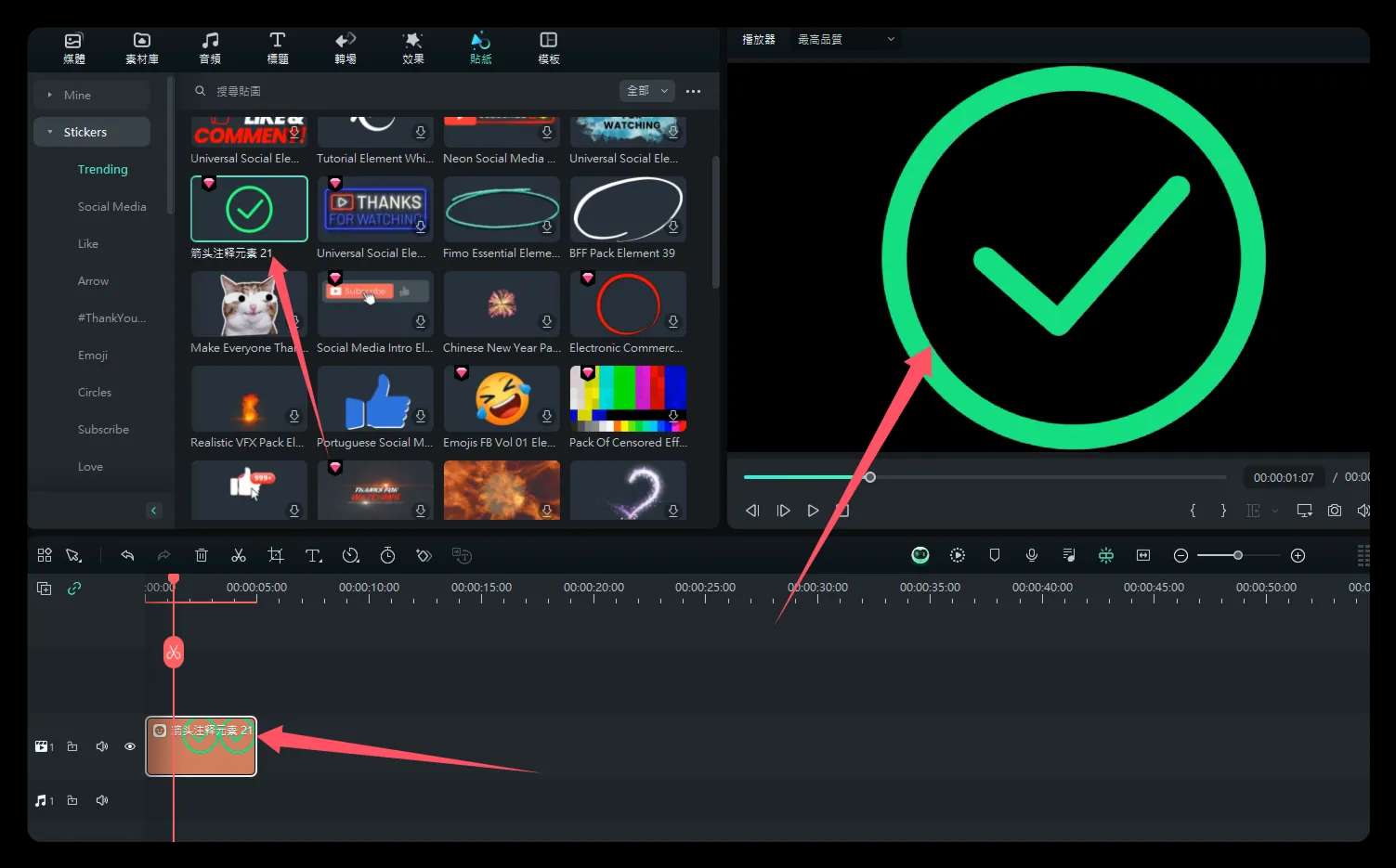Toggle the lock on video track 1
Screen dimensions: 1396x868
[x=72, y=746]
